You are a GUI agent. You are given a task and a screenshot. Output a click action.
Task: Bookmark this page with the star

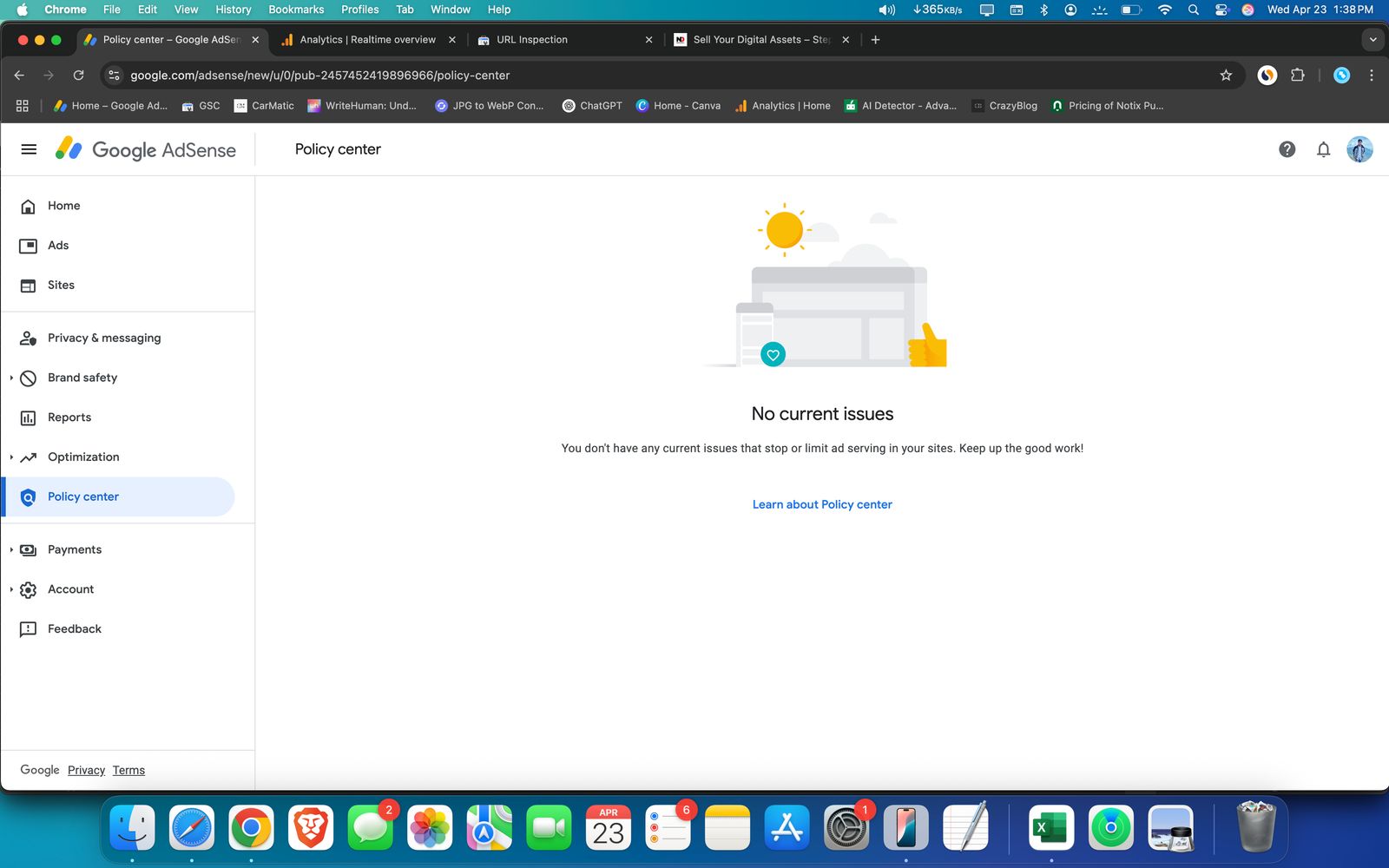click(1226, 76)
